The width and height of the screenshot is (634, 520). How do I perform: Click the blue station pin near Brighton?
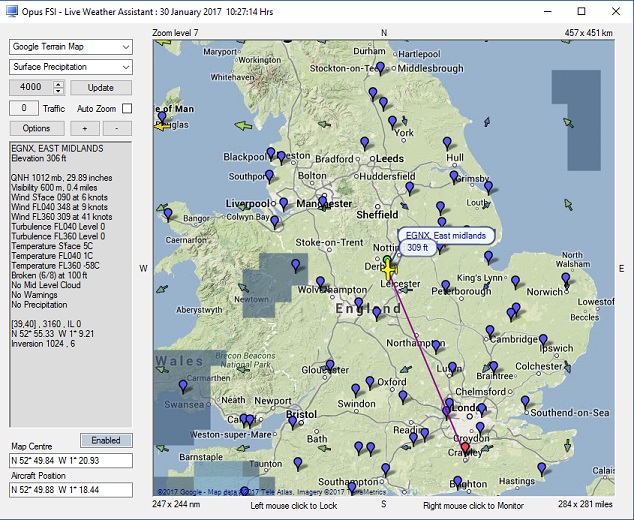[457, 482]
